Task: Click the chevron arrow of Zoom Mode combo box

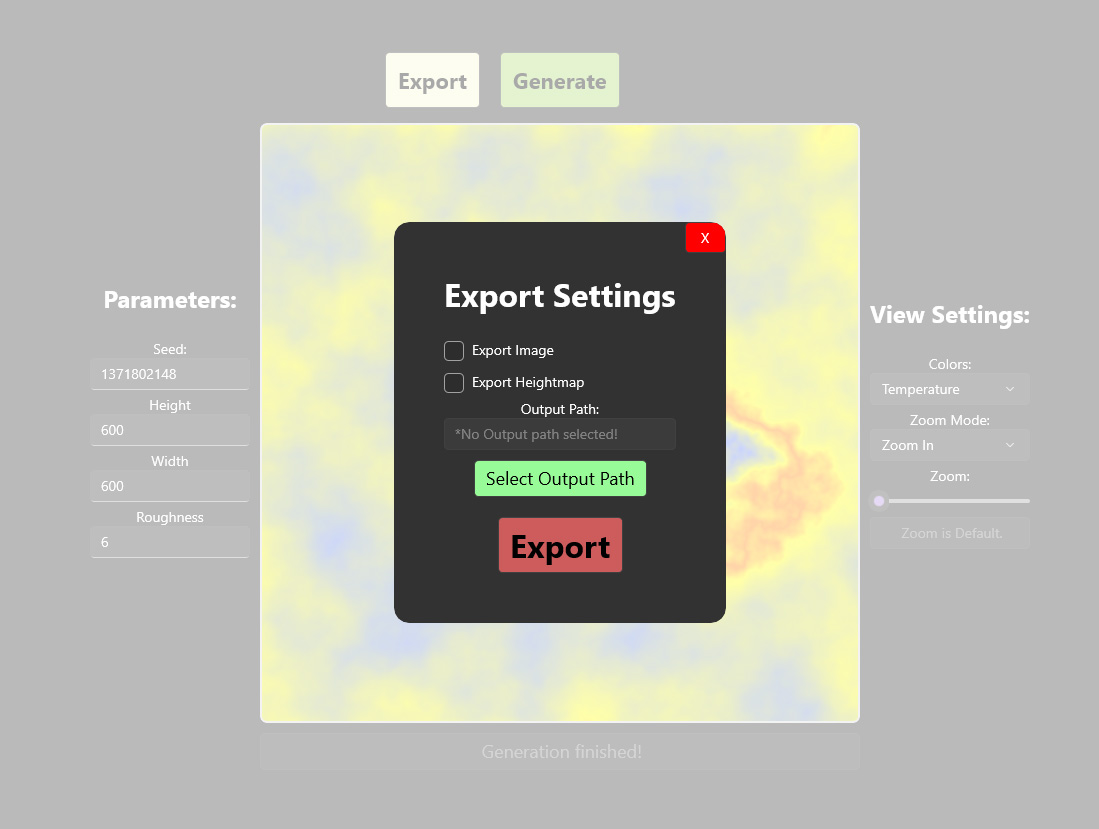Action: (1010, 445)
